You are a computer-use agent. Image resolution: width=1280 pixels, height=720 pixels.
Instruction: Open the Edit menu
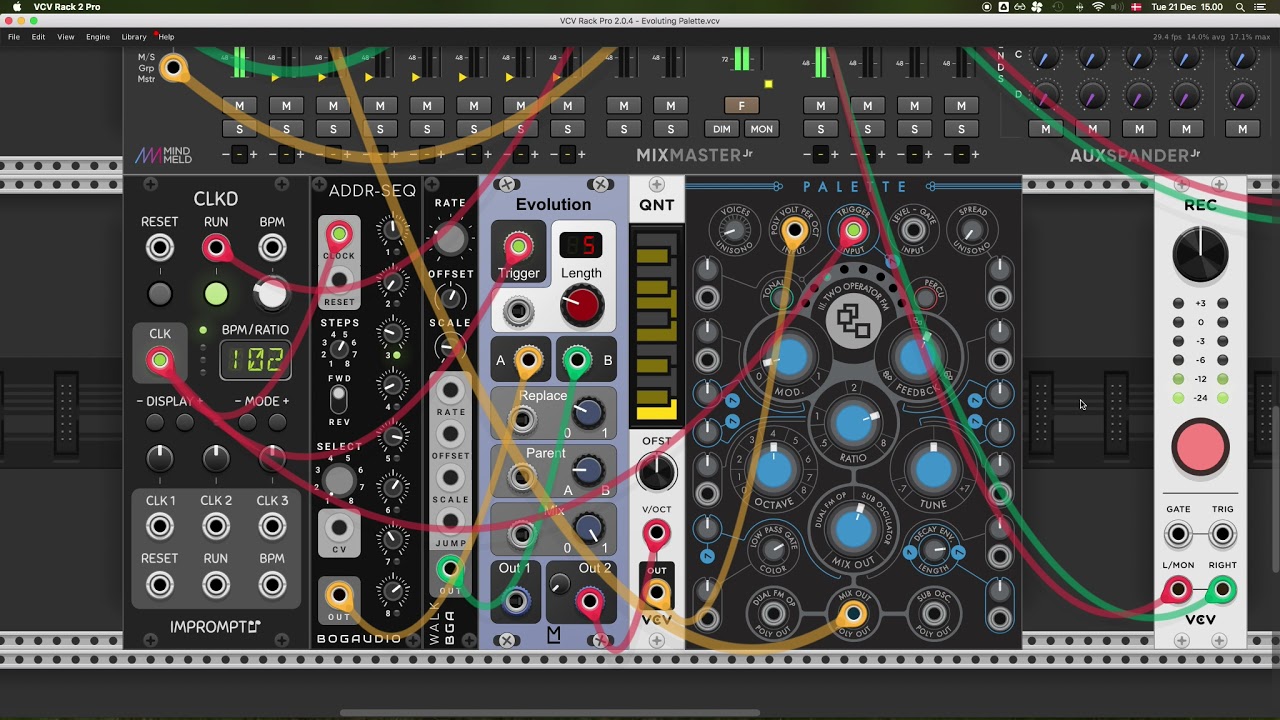pyautogui.click(x=38, y=37)
